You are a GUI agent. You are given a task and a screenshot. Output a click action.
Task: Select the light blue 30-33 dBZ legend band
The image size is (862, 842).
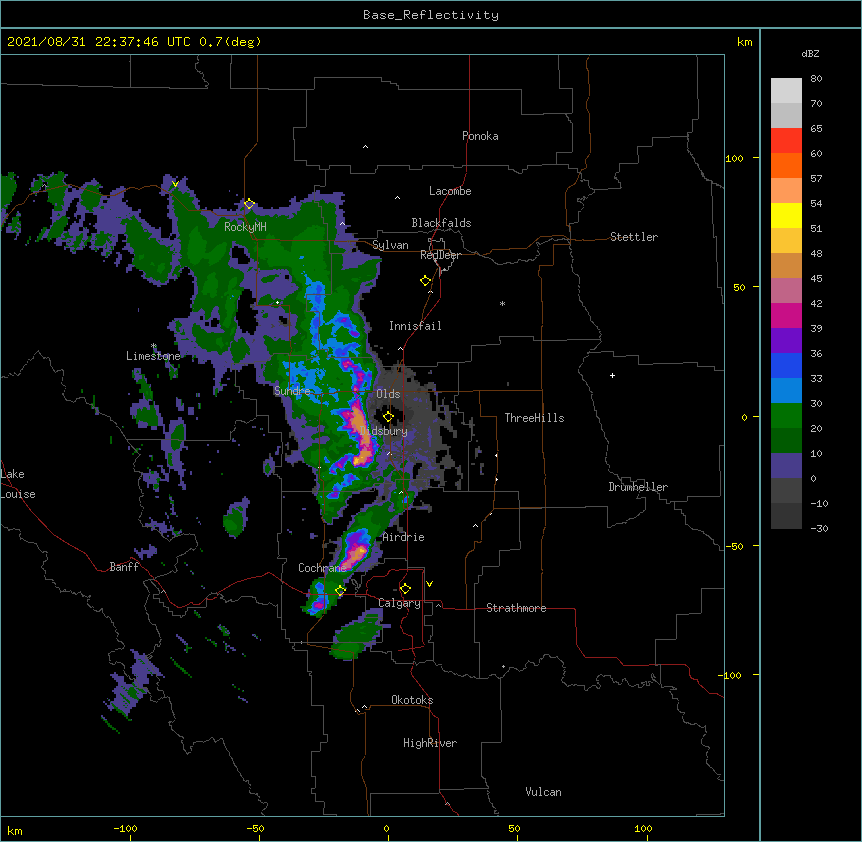point(786,390)
